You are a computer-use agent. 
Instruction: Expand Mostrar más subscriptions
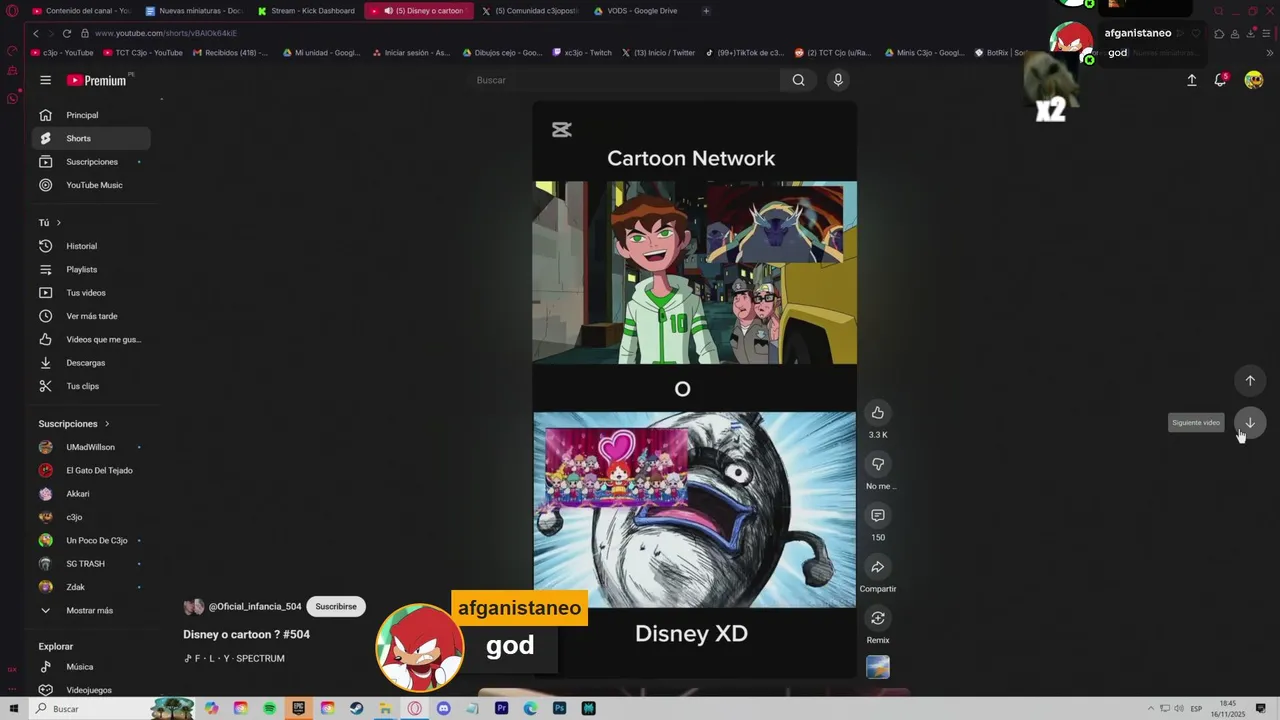91,610
